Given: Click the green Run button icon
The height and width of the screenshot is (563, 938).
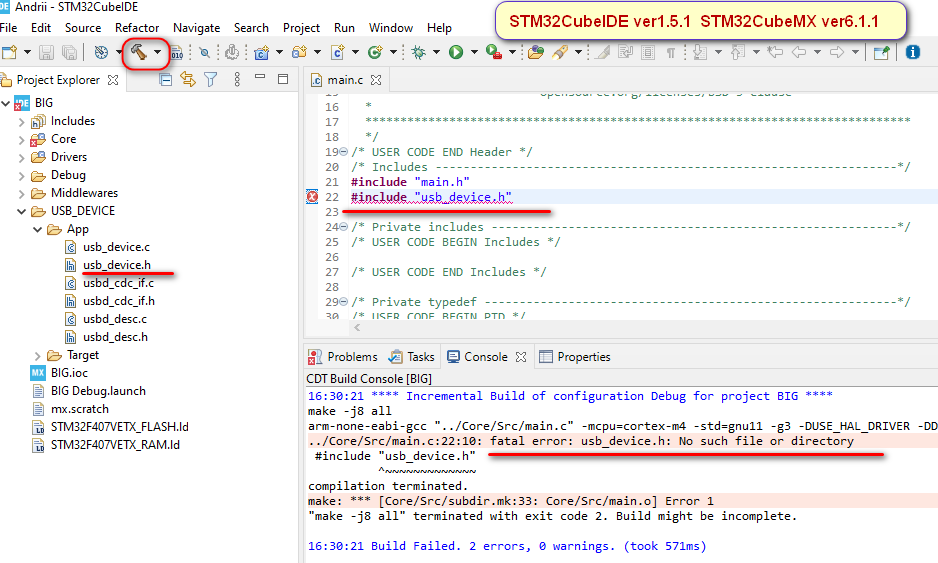Looking at the screenshot, I should click(x=456, y=53).
